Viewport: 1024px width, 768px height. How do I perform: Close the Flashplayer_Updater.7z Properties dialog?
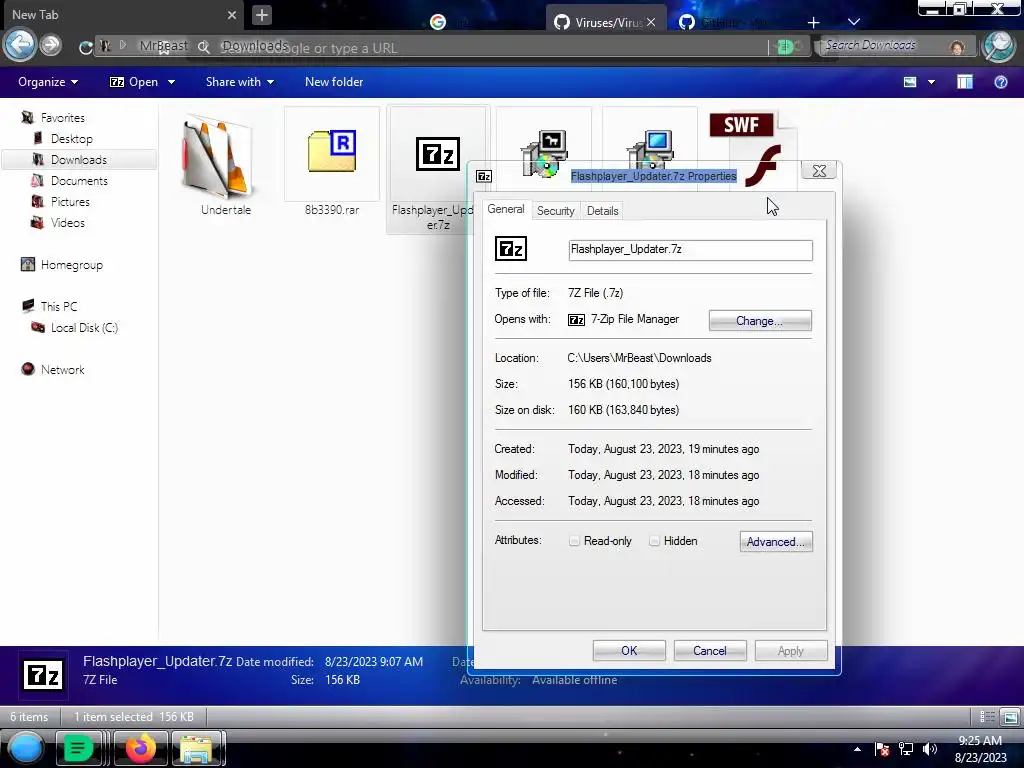819,171
